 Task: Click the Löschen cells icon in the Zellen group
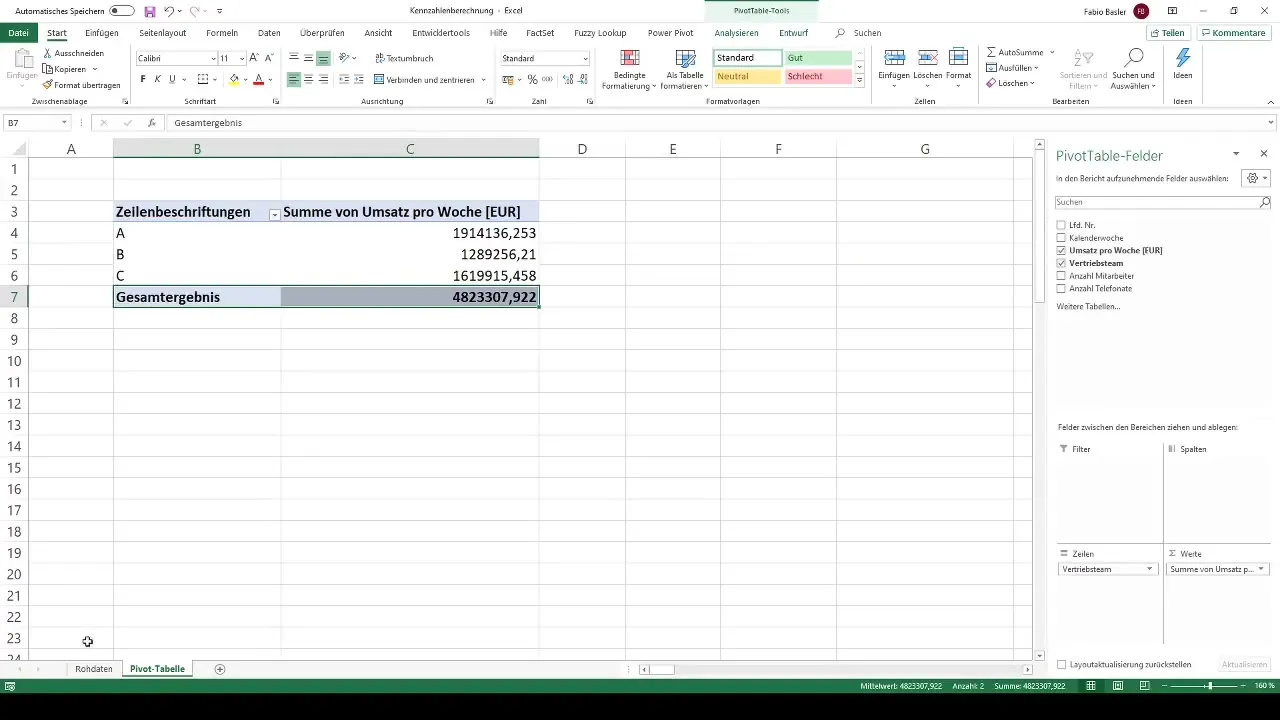coord(927,58)
